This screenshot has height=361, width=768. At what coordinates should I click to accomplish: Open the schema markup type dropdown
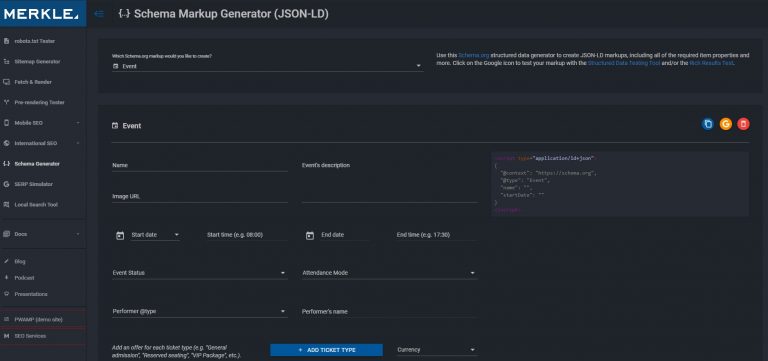[267, 66]
